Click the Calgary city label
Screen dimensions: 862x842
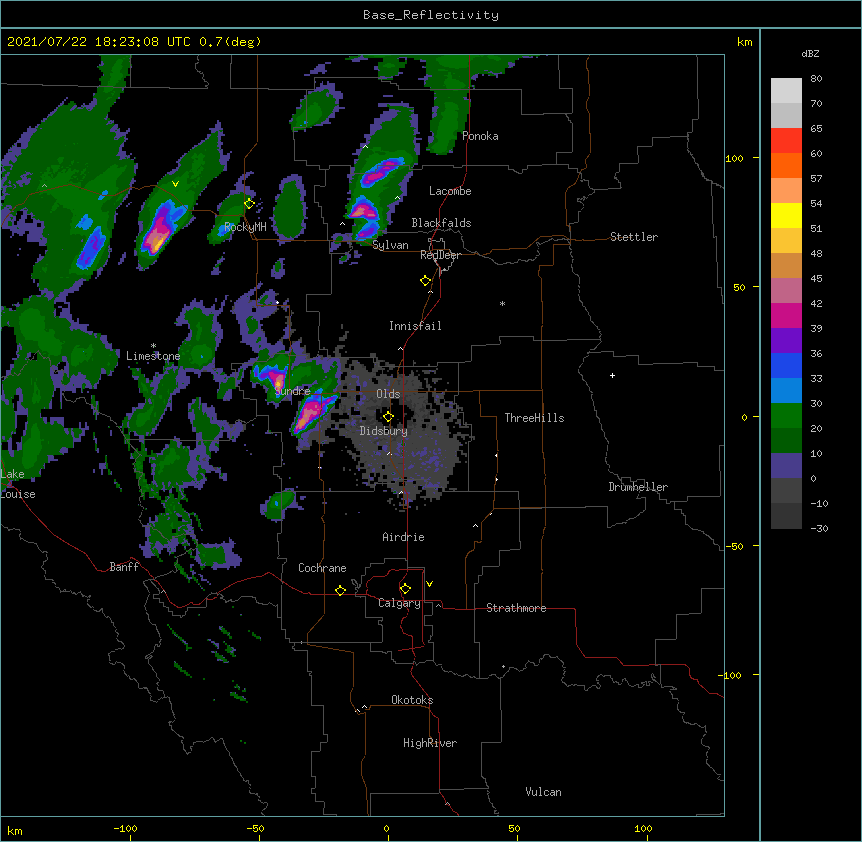tap(399, 603)
